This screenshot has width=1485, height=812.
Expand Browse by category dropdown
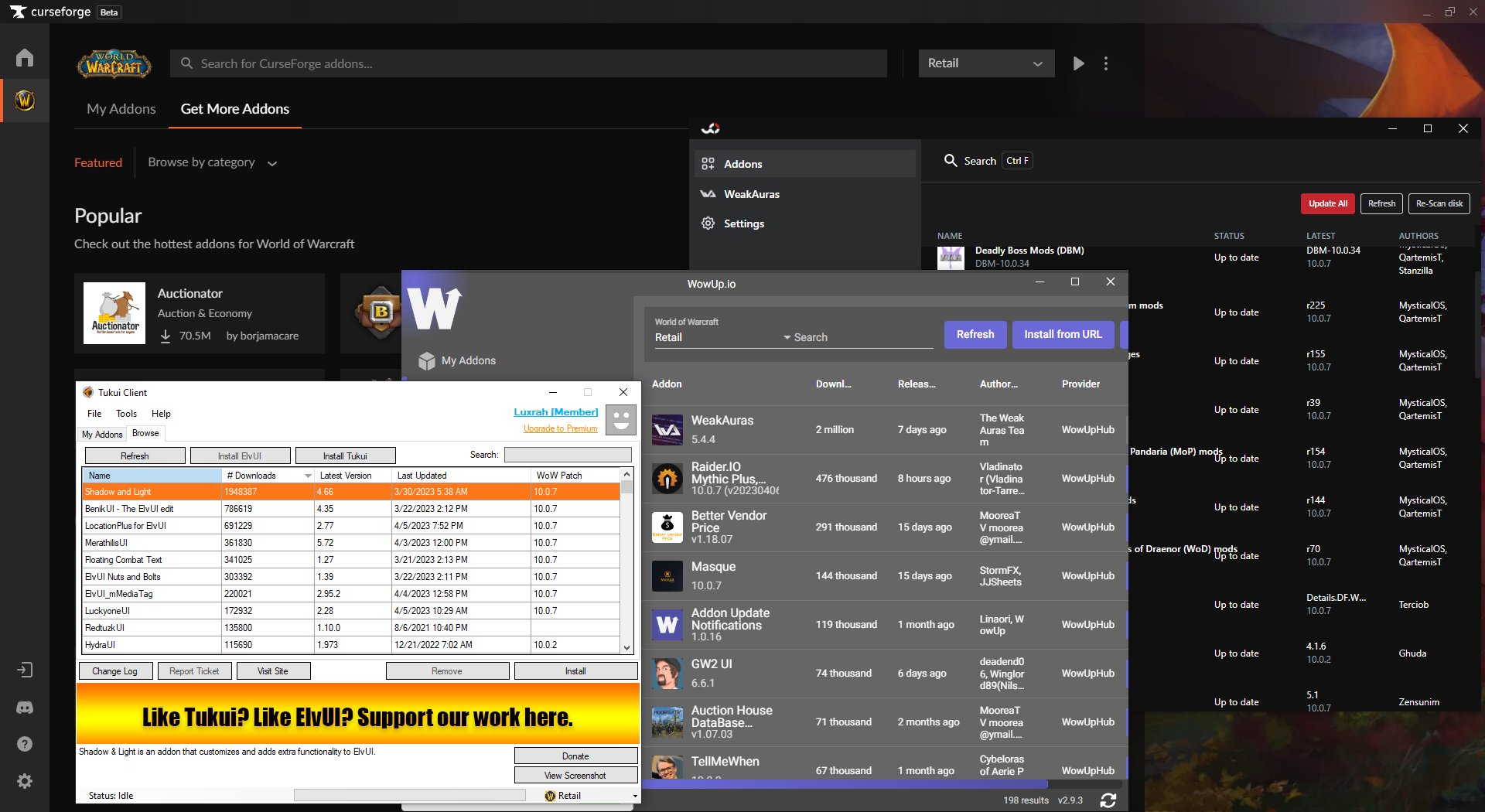pos(213,162)
